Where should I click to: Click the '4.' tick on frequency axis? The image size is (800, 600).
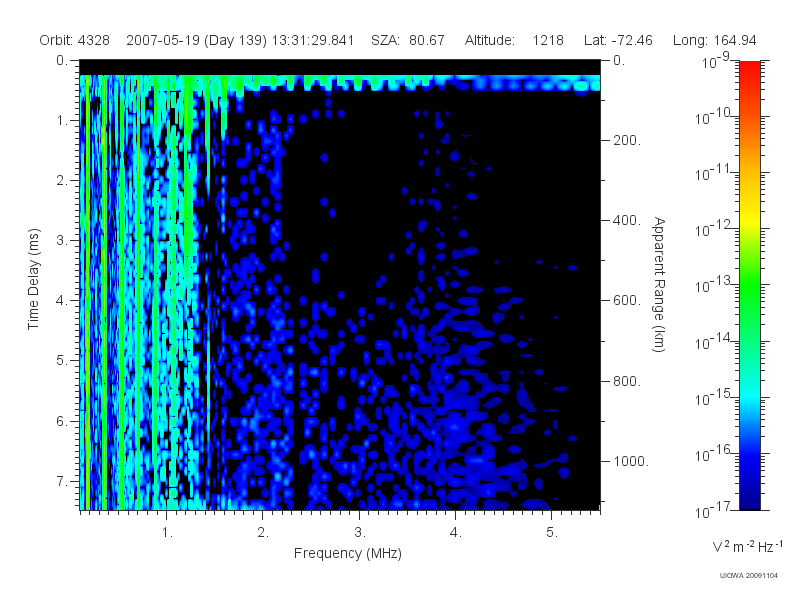[456, 533]
